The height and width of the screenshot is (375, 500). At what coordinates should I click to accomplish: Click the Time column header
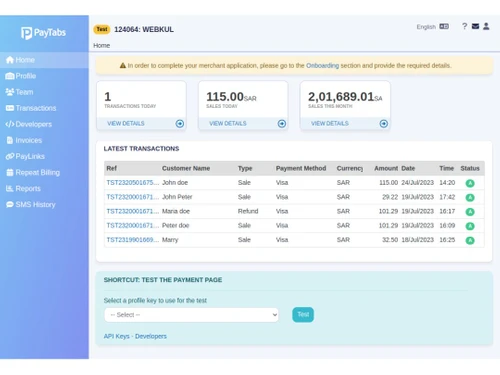click(x=447, y=168)
